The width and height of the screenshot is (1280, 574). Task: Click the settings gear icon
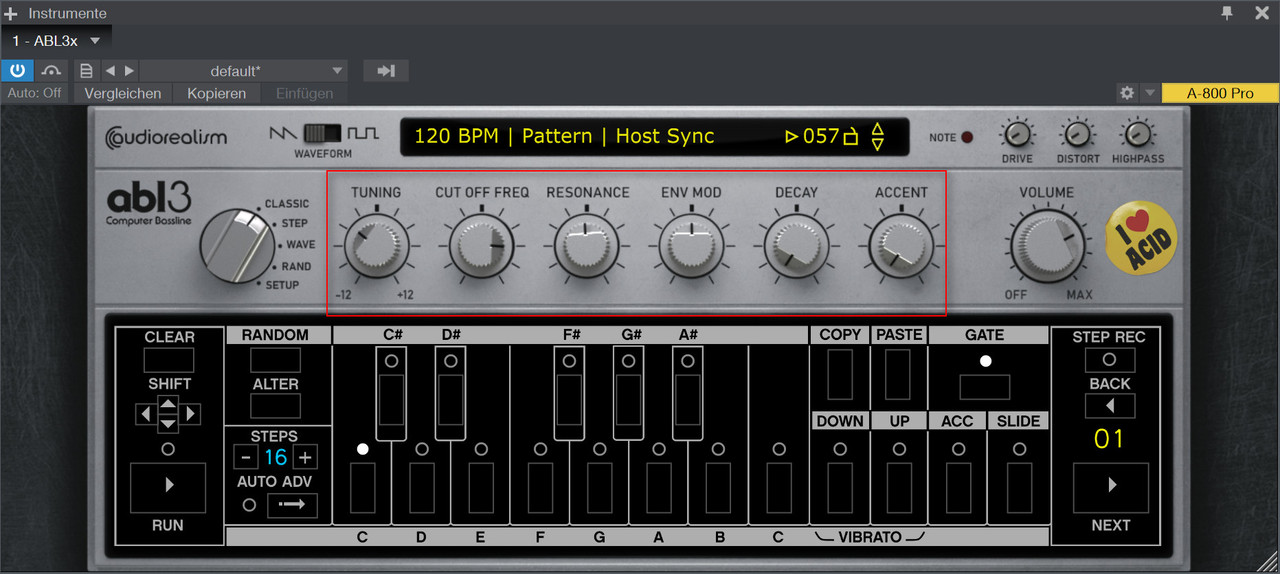pos(1127,93)
